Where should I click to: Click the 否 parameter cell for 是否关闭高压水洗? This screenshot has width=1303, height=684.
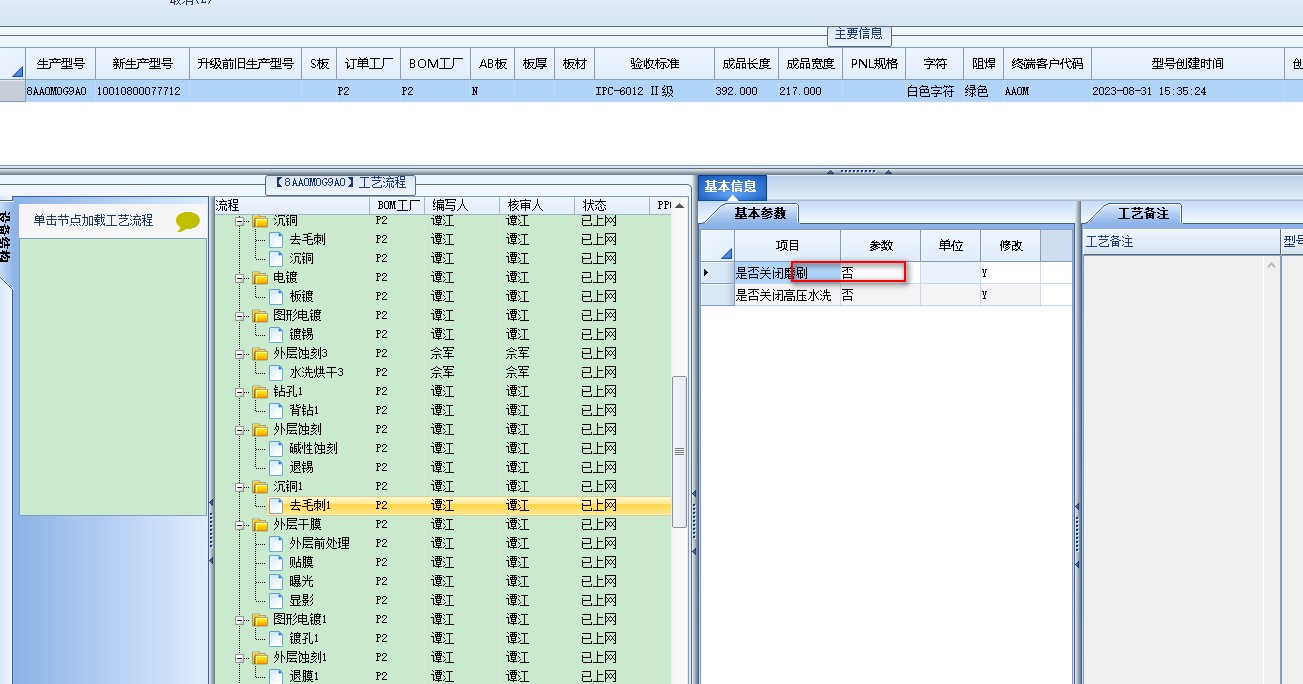point(880,295)
